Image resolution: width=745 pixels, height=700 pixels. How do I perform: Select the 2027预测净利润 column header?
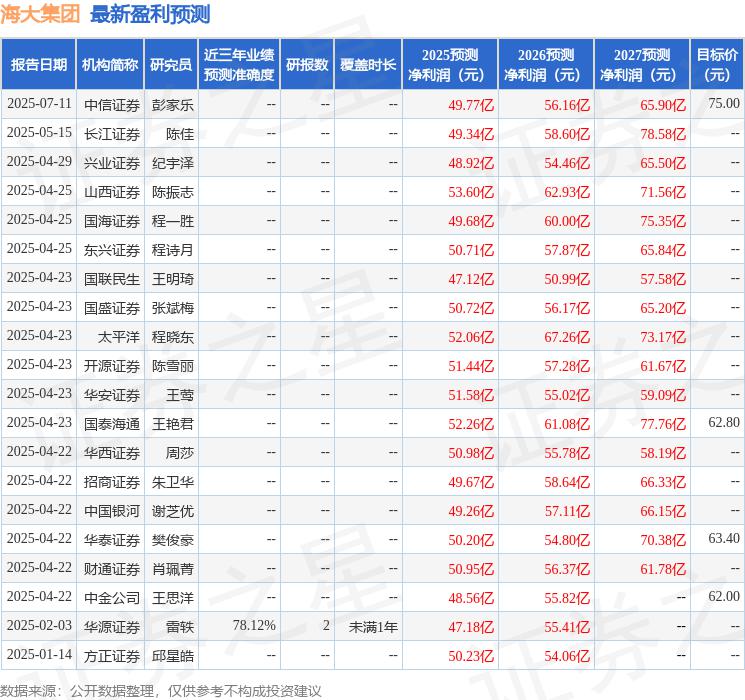point(642,65)
